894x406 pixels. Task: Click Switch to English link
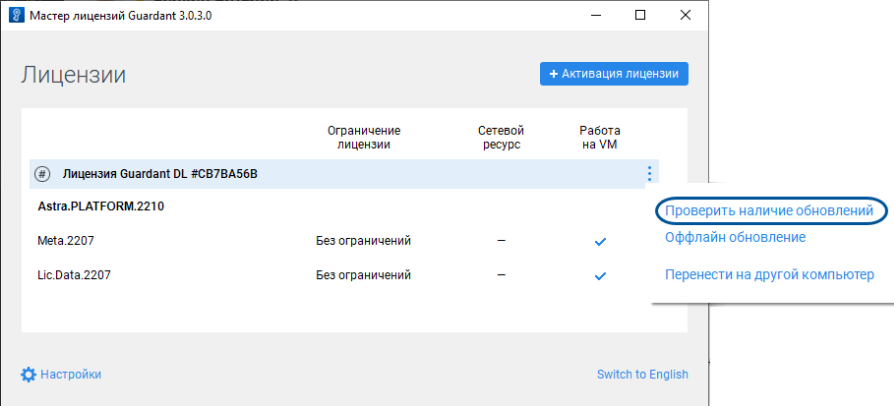pos(642,374)
